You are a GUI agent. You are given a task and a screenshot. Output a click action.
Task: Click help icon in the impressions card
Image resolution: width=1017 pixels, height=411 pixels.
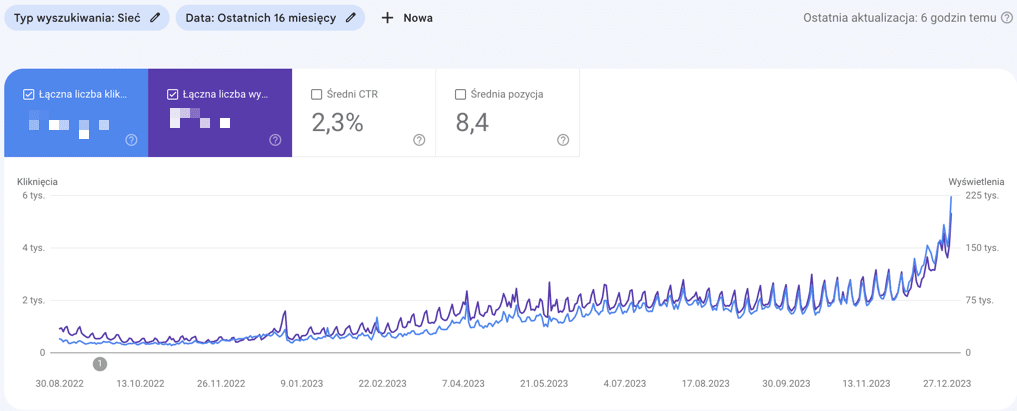[275, 140]
